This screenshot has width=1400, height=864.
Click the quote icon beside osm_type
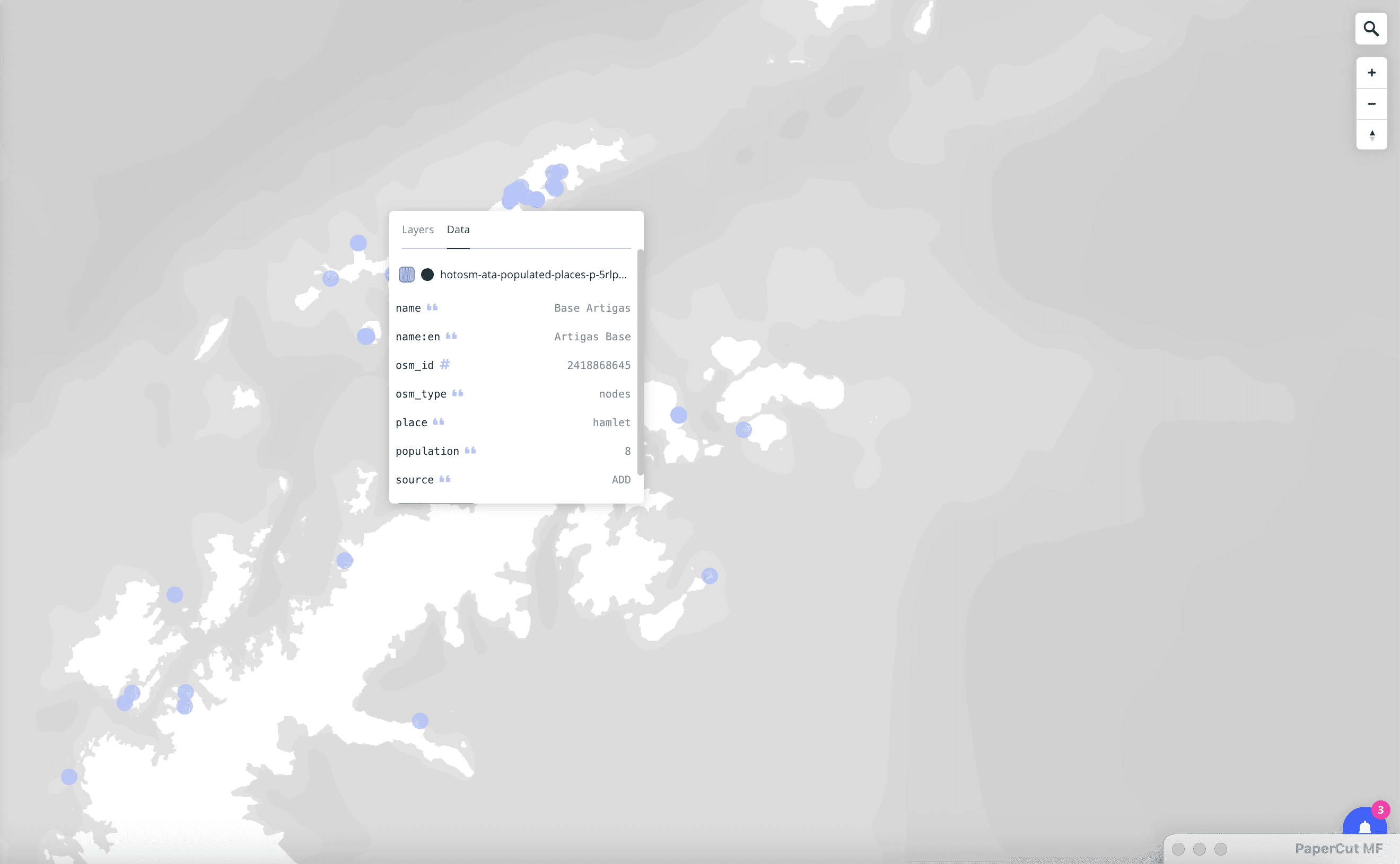(457, 393)
